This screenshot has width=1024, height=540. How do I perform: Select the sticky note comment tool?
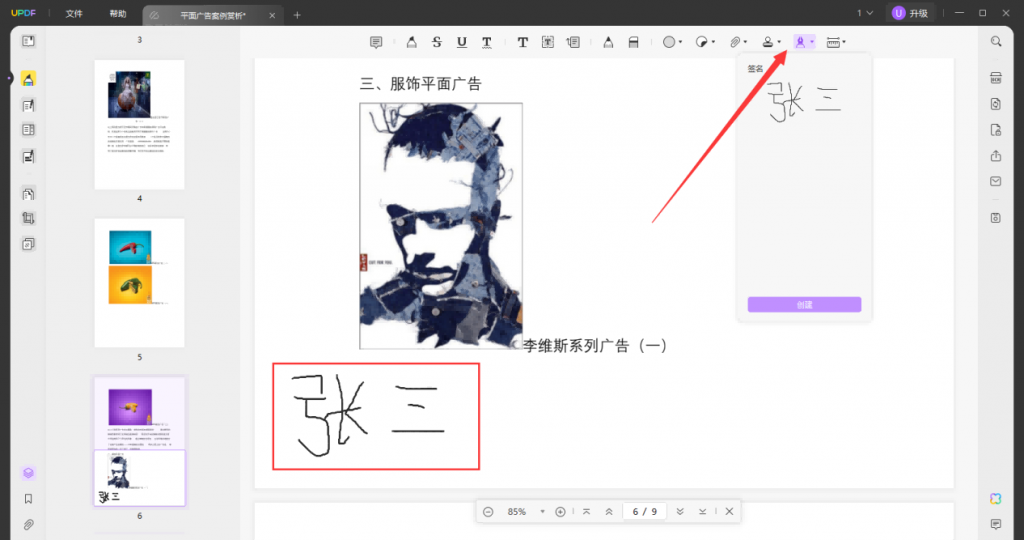(x=376, y=42)
